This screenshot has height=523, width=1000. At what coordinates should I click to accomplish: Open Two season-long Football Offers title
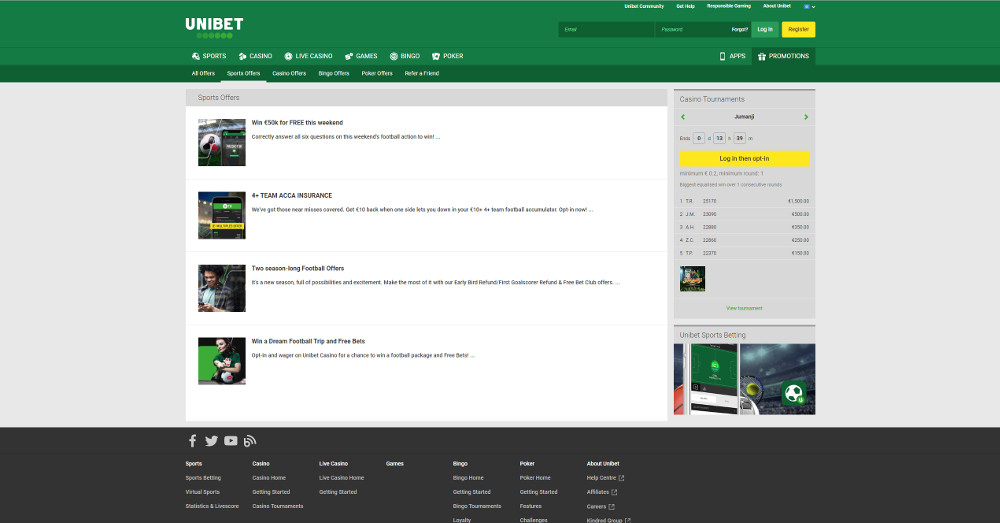[x=298, y=269]
